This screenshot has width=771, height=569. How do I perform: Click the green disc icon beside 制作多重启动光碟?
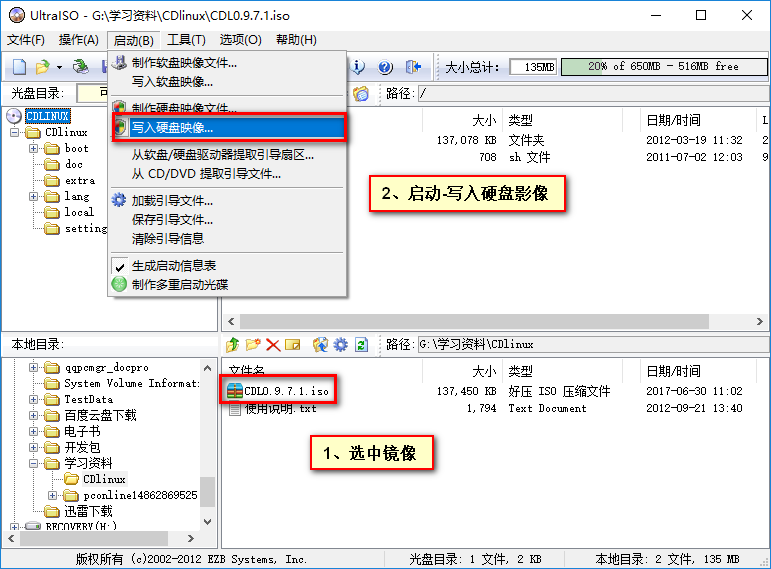click(119, 284)
